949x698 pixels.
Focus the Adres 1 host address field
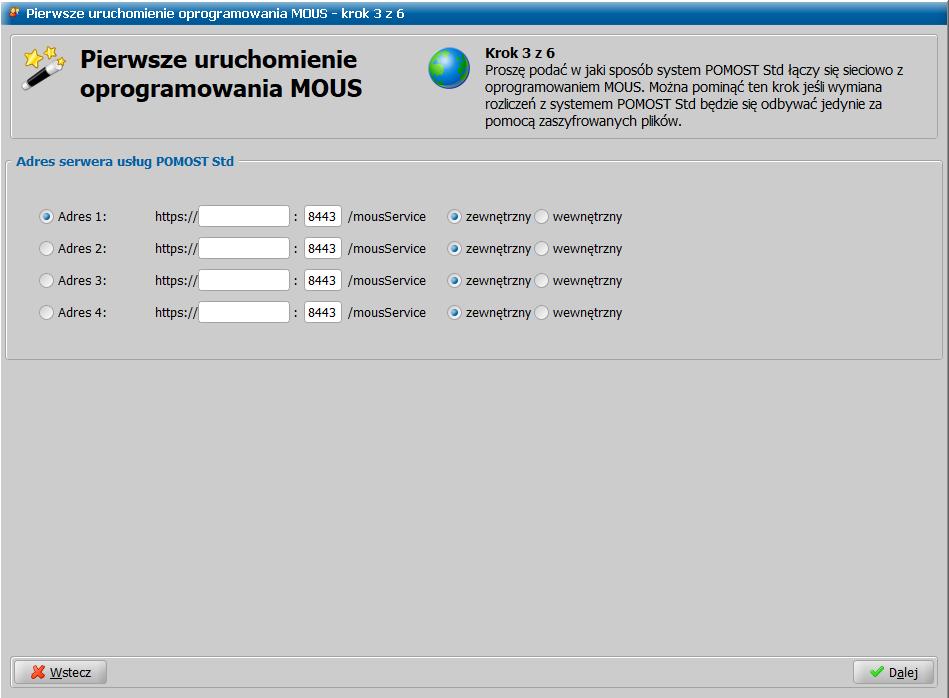pyautogui.click(x=244, y=217)
